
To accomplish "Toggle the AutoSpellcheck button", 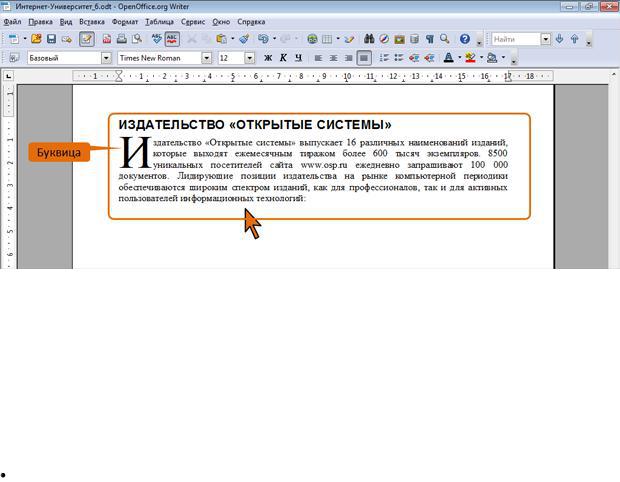I will 172,39.
